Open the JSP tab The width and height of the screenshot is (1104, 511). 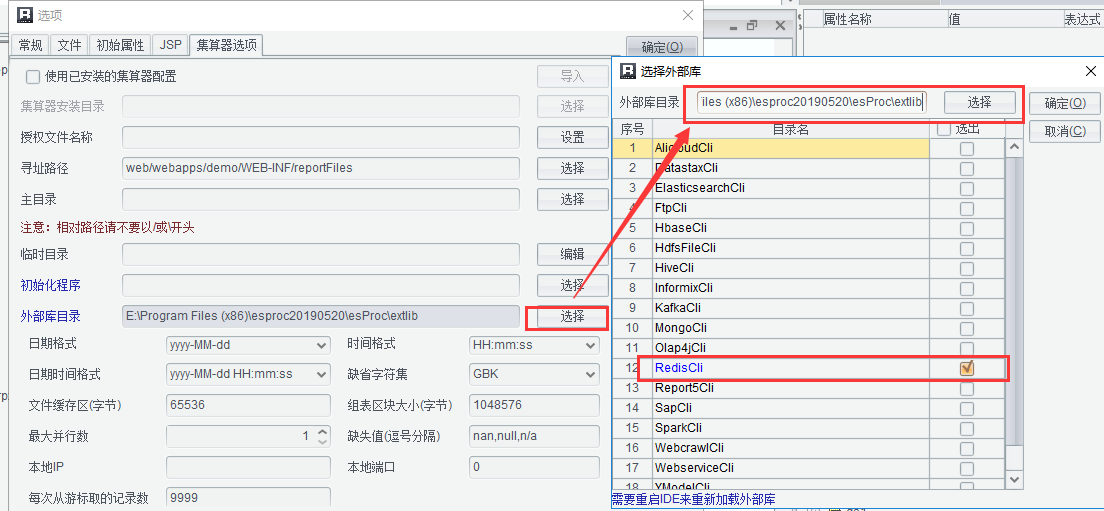tap(170, 46)
